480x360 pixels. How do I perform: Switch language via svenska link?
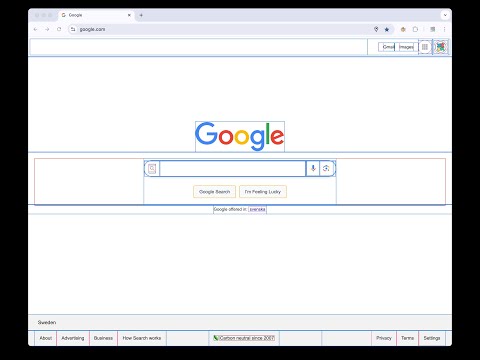coord(257,209)
